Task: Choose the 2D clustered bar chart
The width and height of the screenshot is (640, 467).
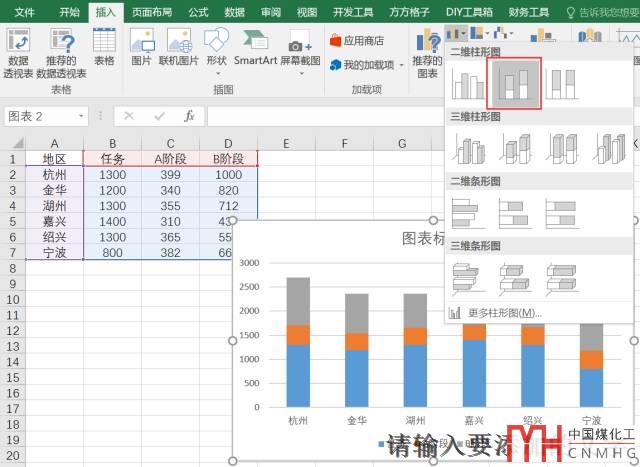Action: pos(468,212)
